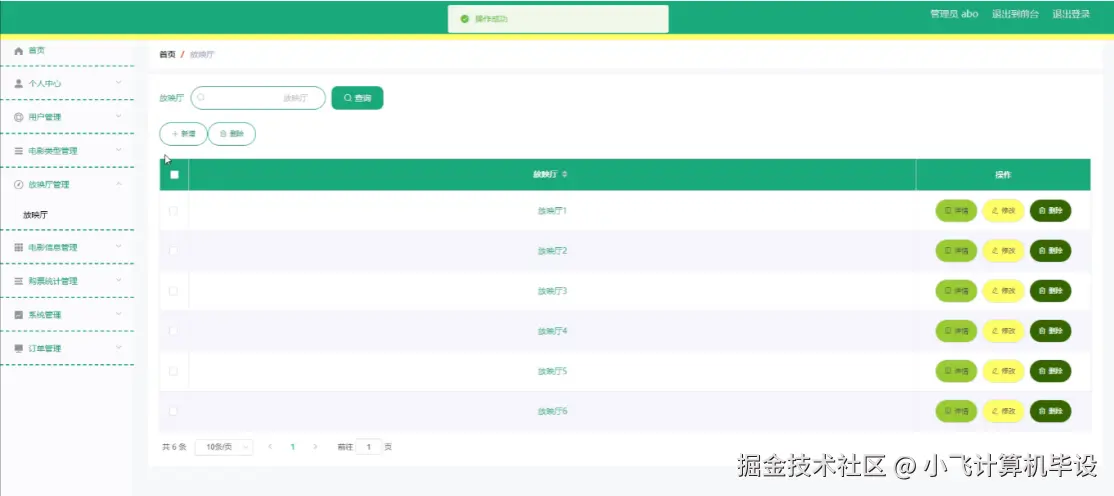Click the 放映厅4 table cell text
This screenshot has width=1114, height=496.
click(552, 330)
